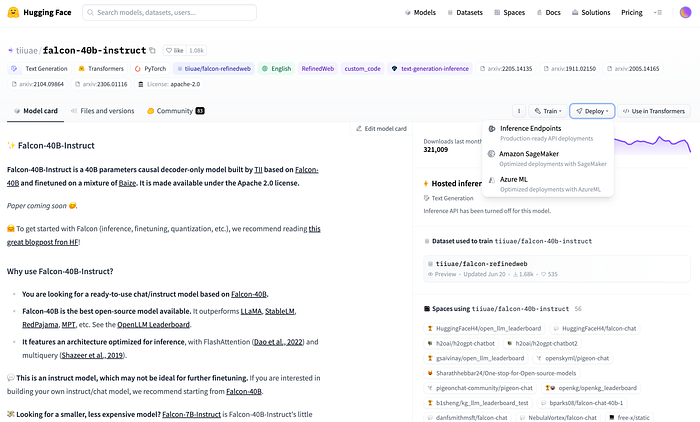Open Solutions in top navigation
Image resolution: width=700 pixels, height=422 pixels.
click(x=591, y=13)
